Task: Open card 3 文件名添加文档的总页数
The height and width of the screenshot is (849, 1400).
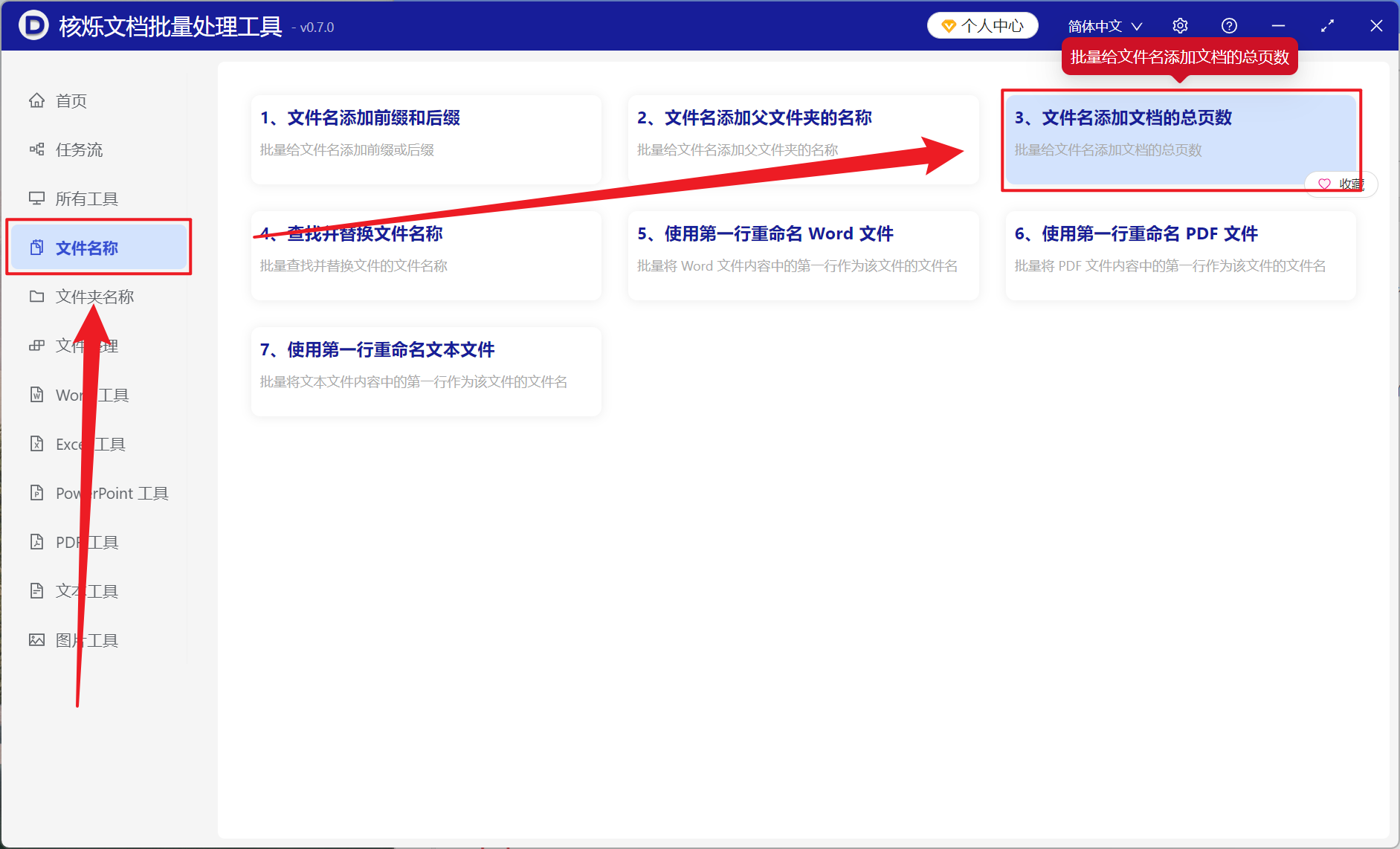Action: point(1181,139)
